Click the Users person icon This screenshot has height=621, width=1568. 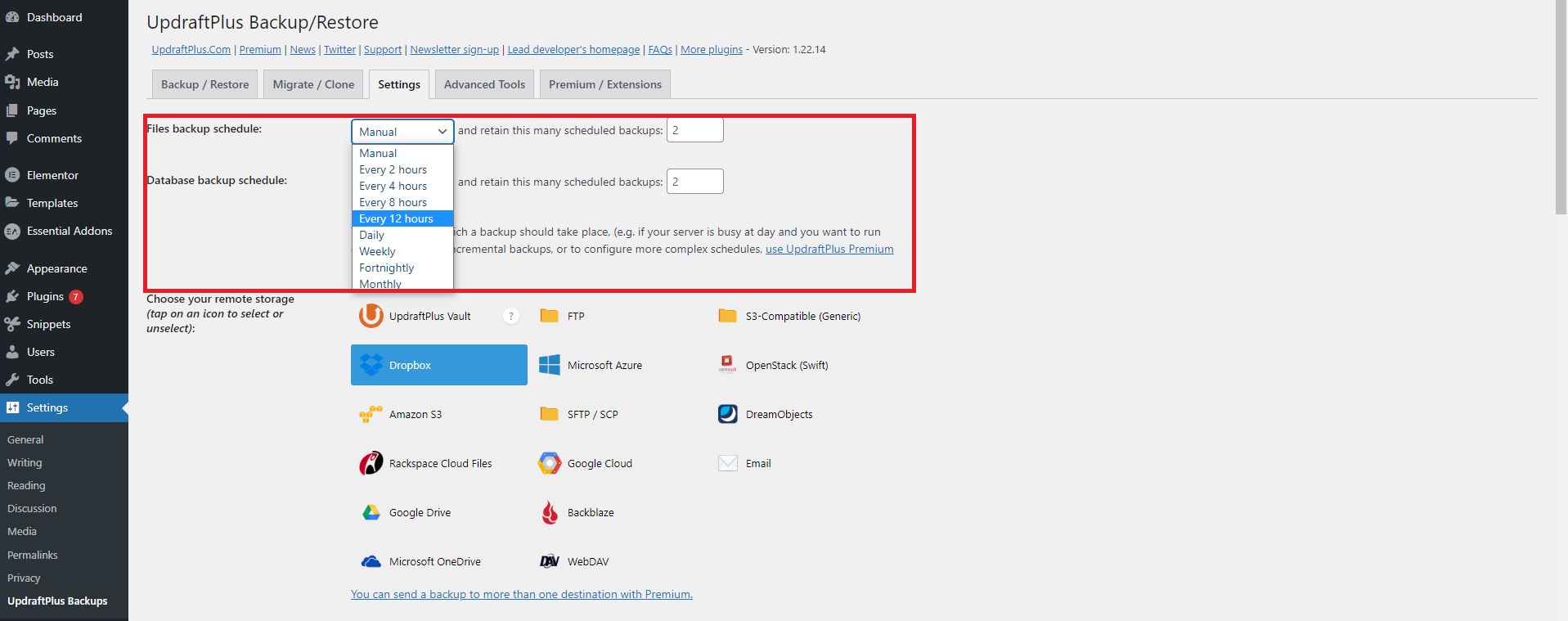coord(12,352)
